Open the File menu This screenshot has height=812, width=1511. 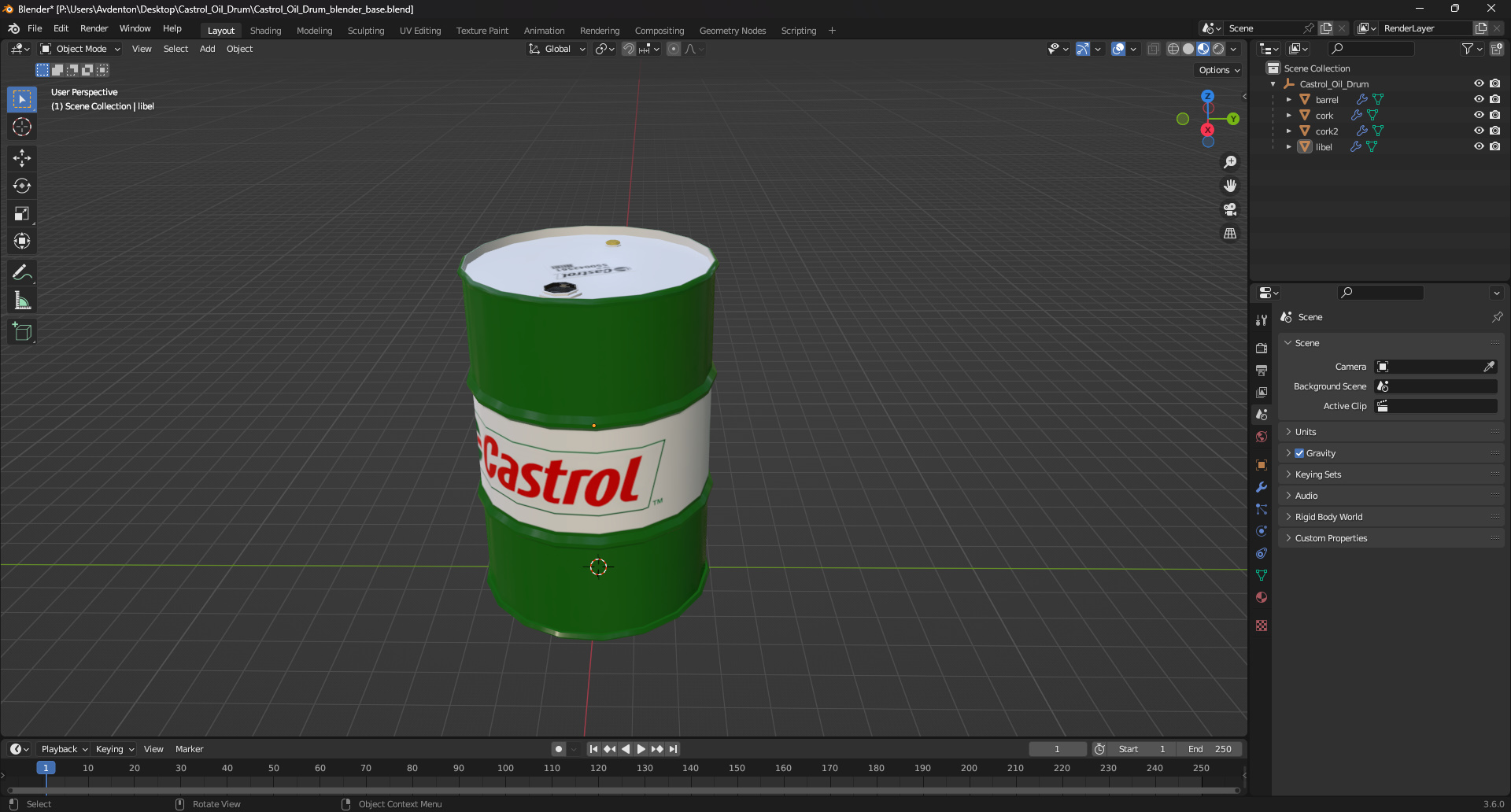tap(35, 28)
